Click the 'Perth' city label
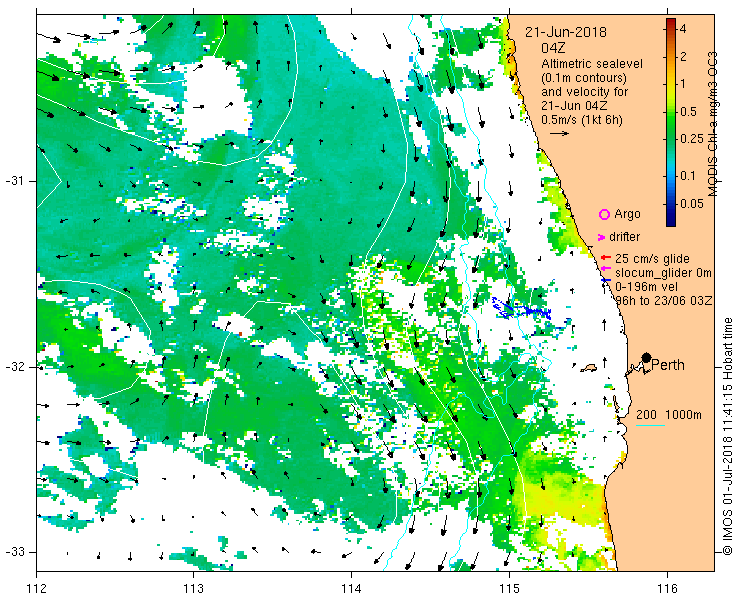The height and width of the screenshot is (600, 740). (x=668, y=365)
